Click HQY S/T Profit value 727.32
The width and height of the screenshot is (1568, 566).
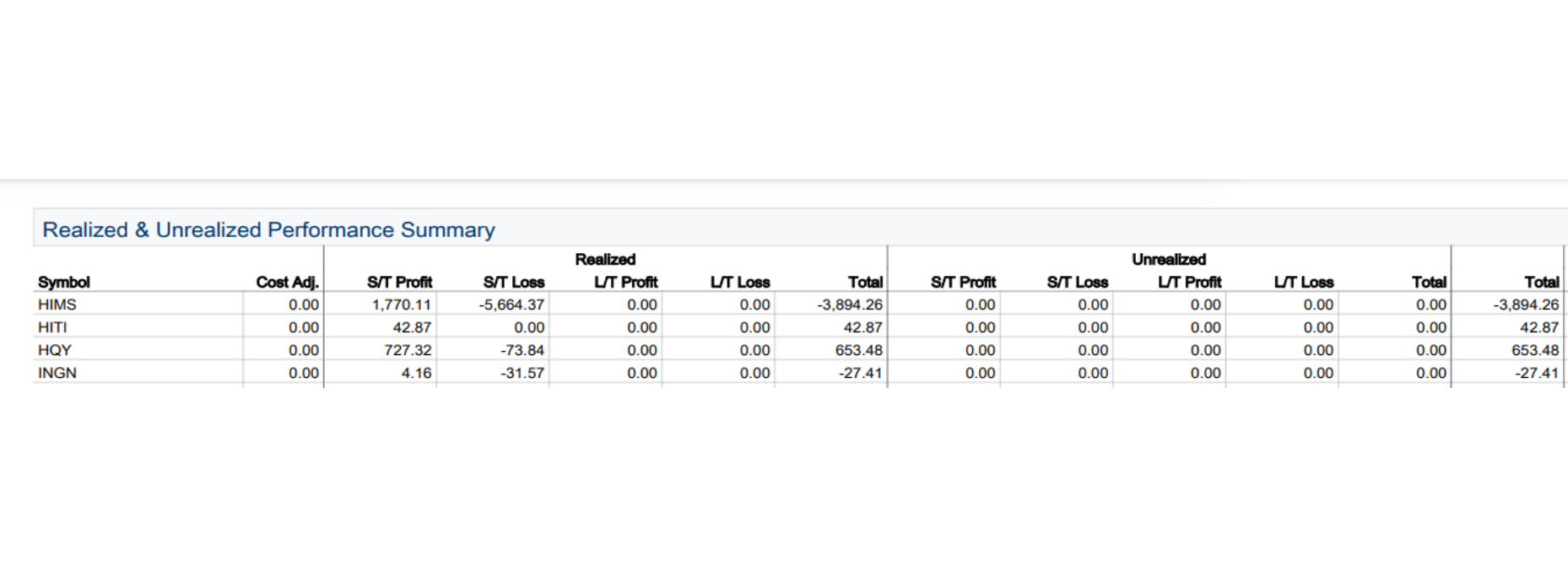[408, 350]
